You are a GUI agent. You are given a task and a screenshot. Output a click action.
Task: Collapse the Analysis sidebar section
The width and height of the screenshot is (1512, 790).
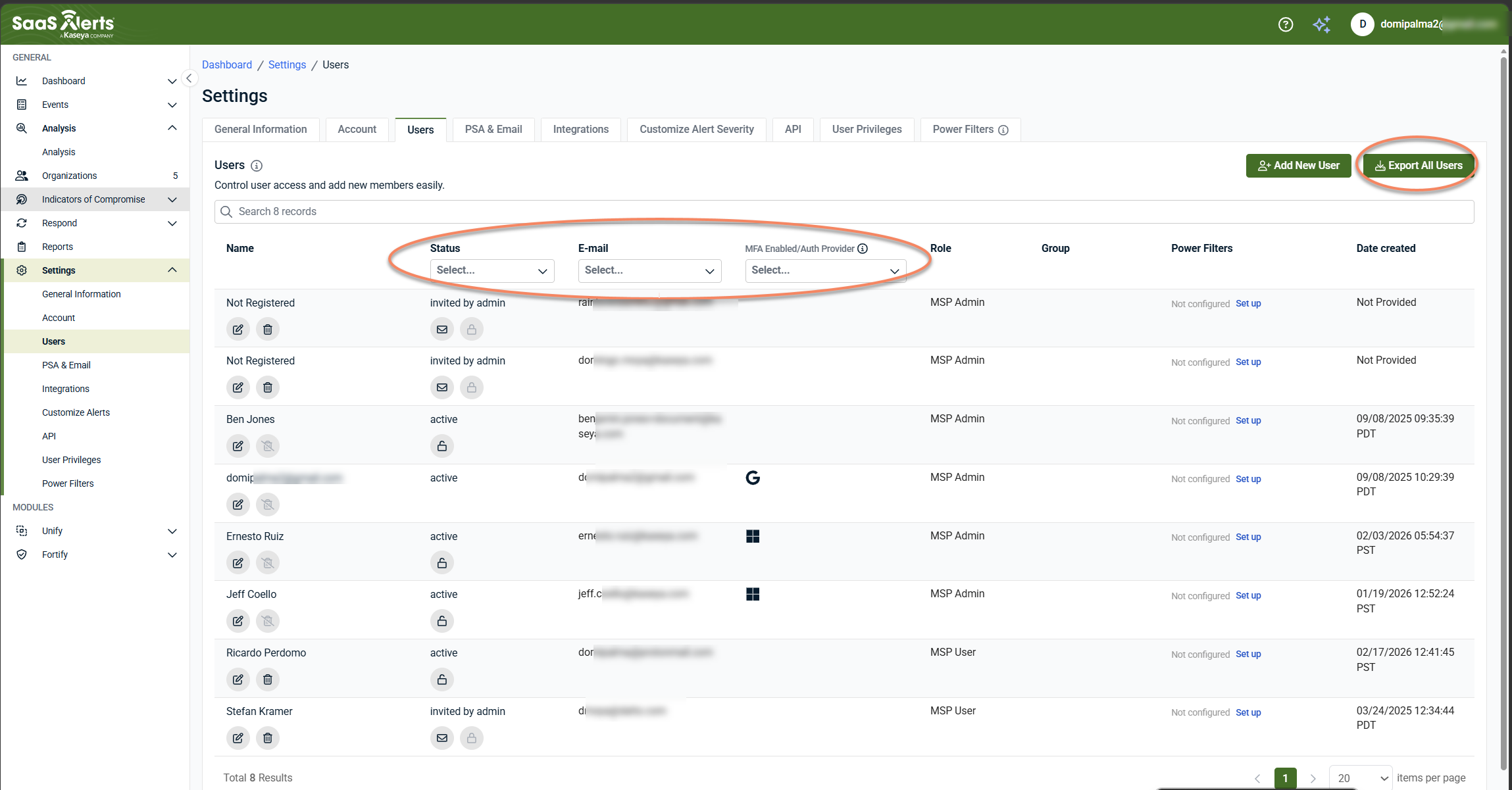point(172,128)
